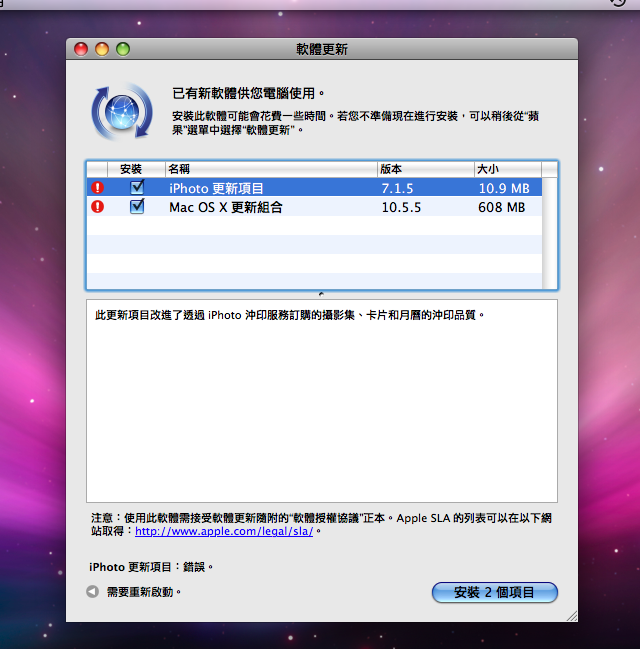640x649 pixels.
Task: Uncheck the Mac OS X 更新組合 install checkbox
Action: (x=137, y=206)
